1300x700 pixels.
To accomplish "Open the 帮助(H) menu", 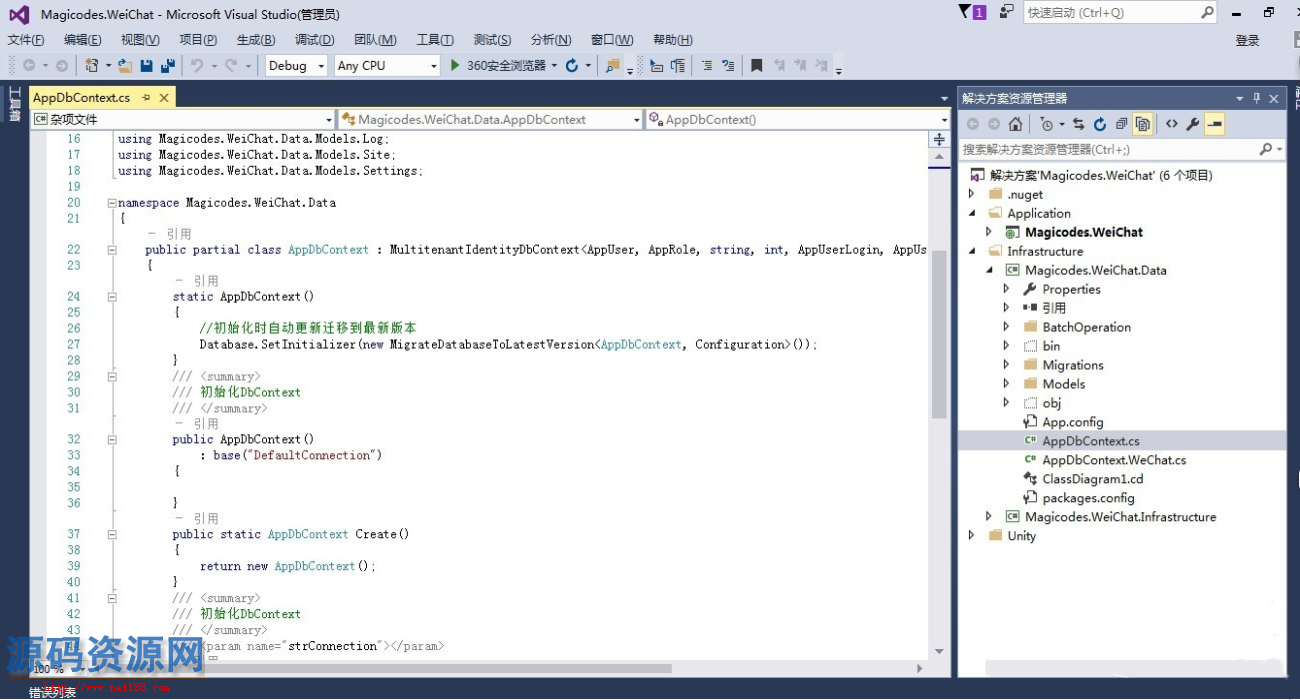I will [x=673, y=40].
